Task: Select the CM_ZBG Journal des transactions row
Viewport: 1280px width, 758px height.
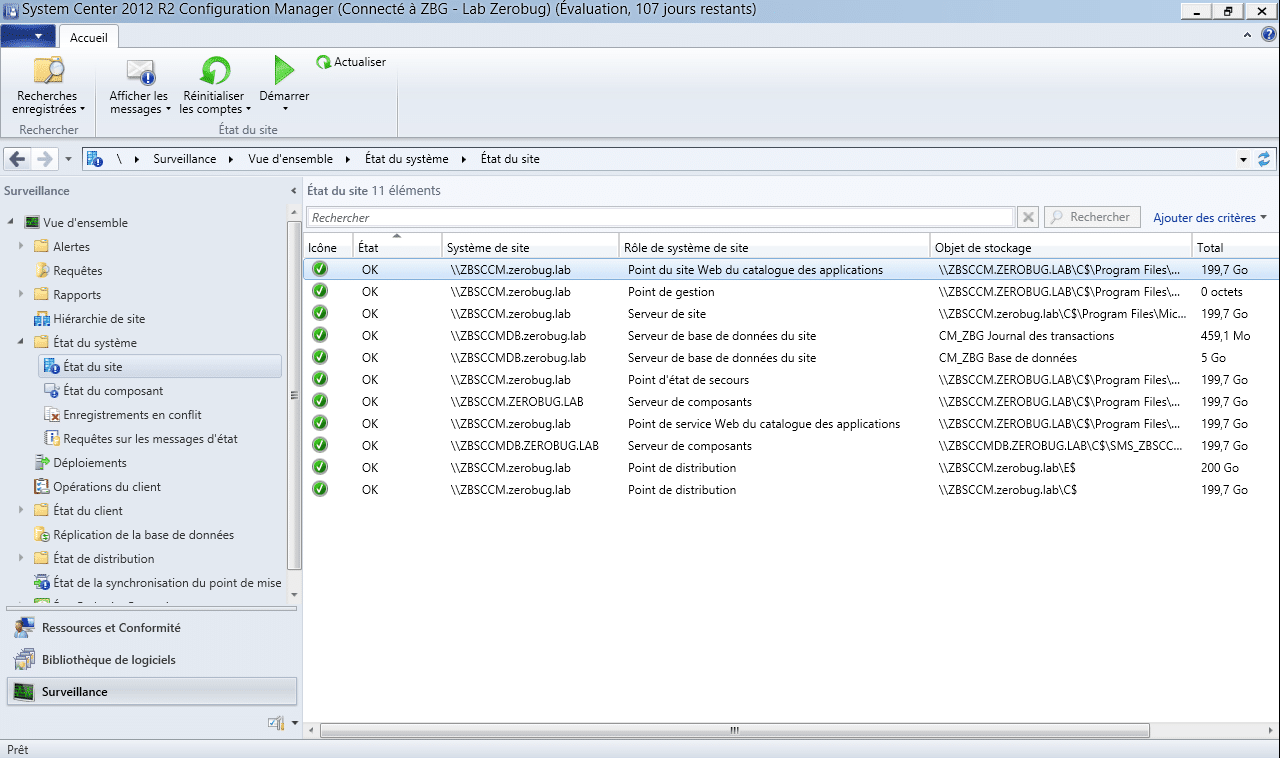Action: 791,336
